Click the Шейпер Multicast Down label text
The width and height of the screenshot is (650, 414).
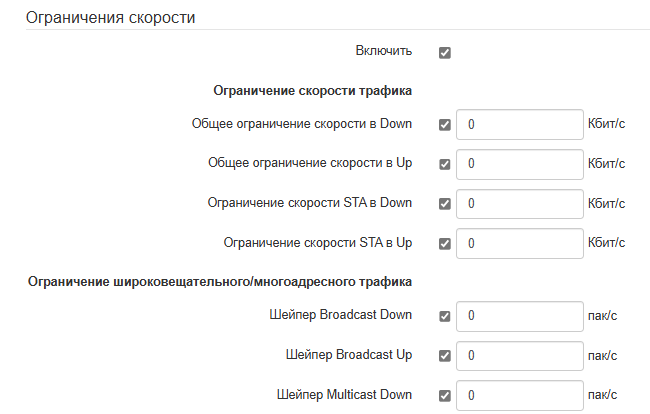[345, 394]
